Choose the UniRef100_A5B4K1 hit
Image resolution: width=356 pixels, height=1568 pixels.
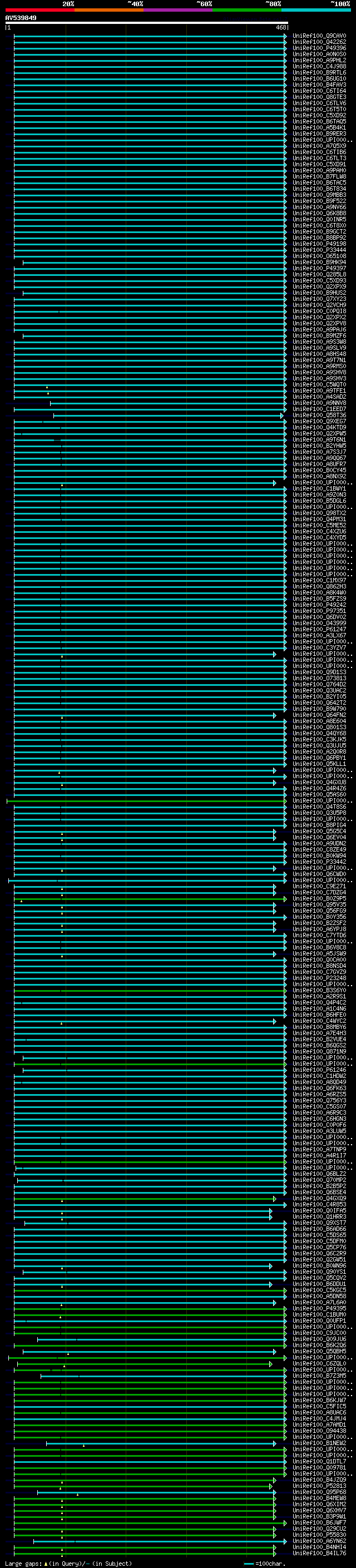(319, 128)
